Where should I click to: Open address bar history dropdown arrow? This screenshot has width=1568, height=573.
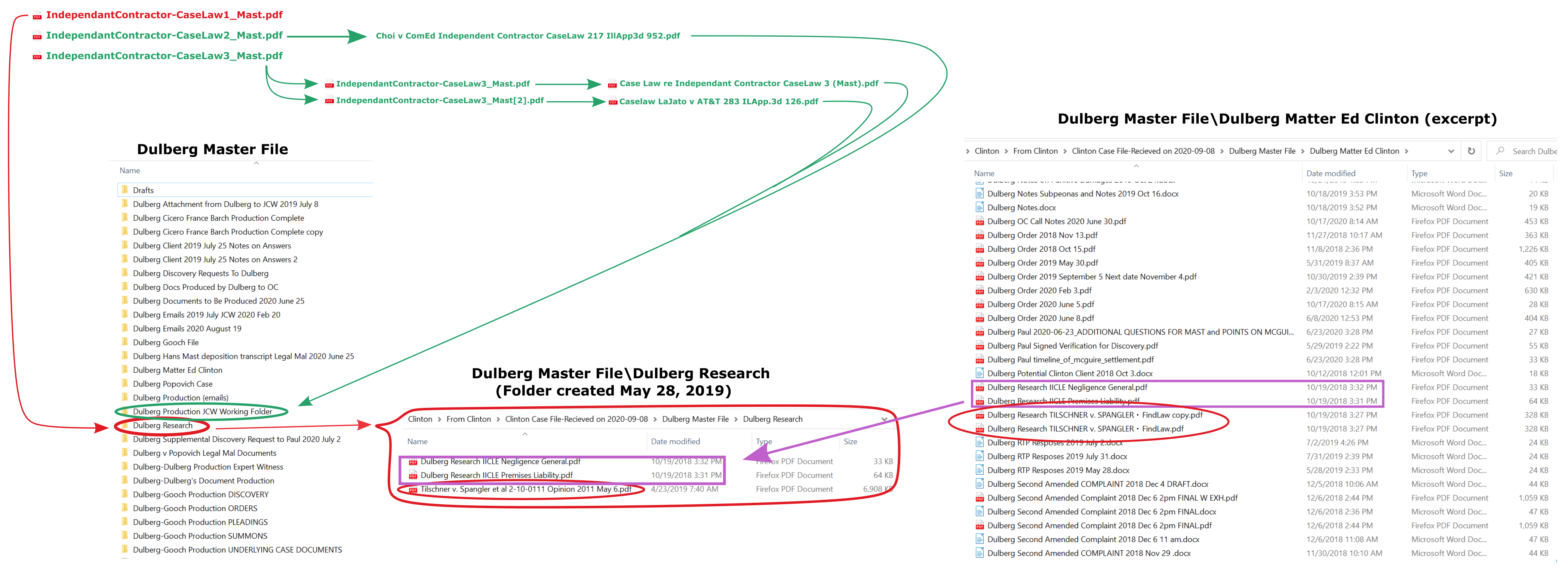[x=1451, y=151]
